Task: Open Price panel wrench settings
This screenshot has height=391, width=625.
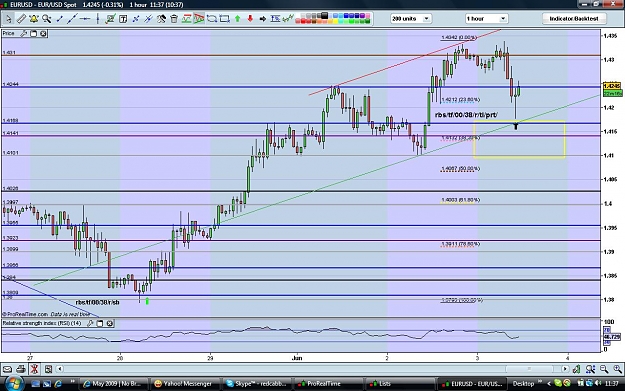Action: tap(24, 33)
